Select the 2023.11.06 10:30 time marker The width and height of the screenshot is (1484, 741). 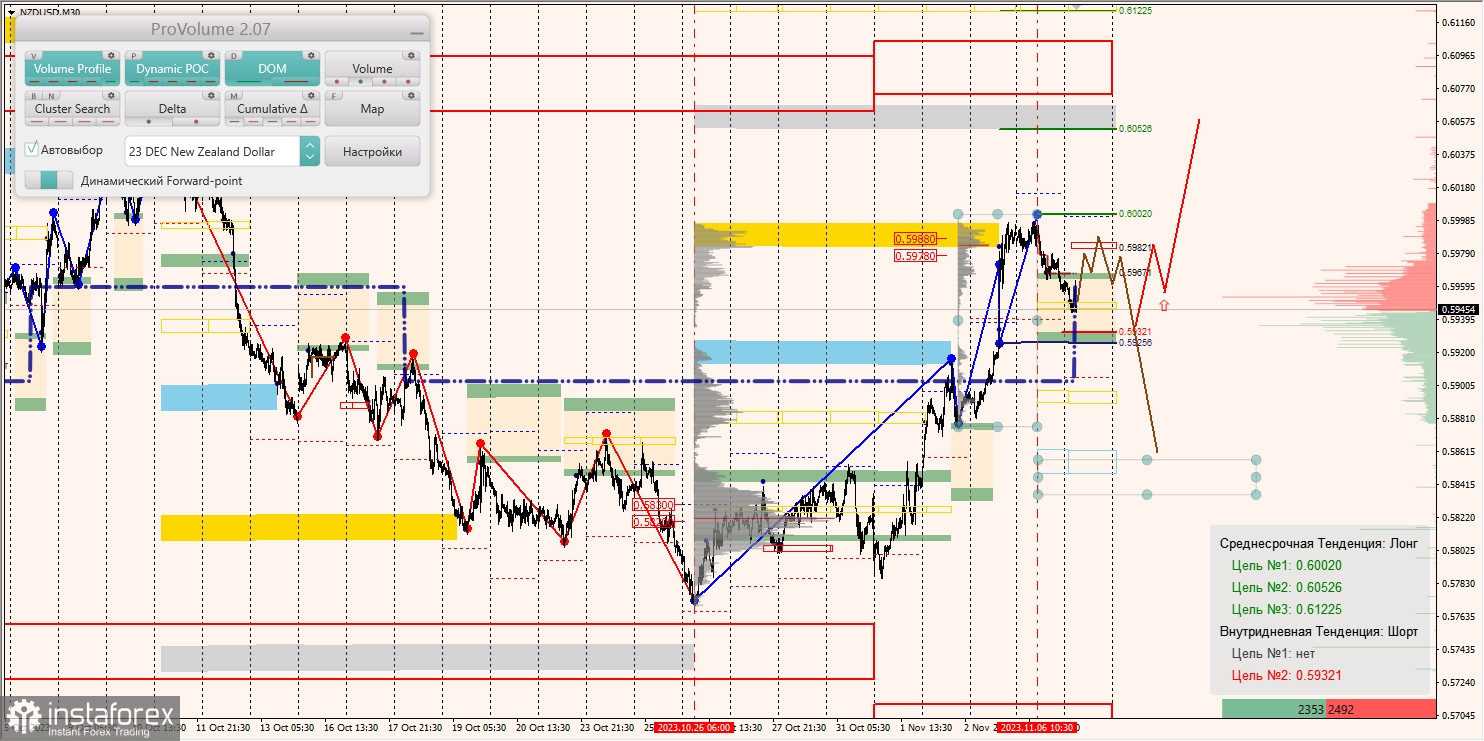coord(1037,728)
